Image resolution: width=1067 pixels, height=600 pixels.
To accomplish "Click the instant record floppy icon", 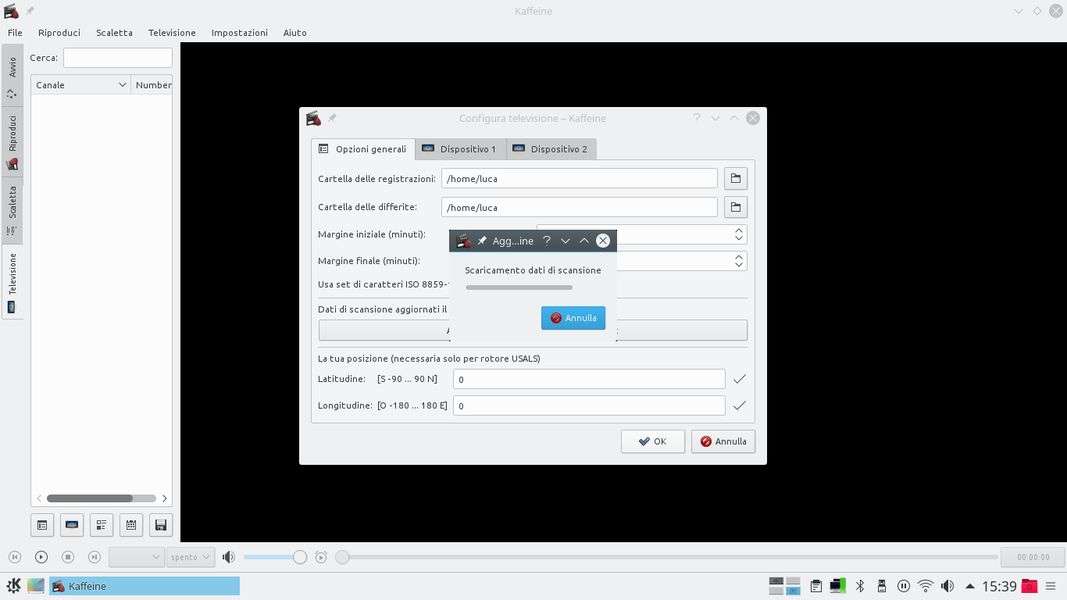I will click(161, 524).
